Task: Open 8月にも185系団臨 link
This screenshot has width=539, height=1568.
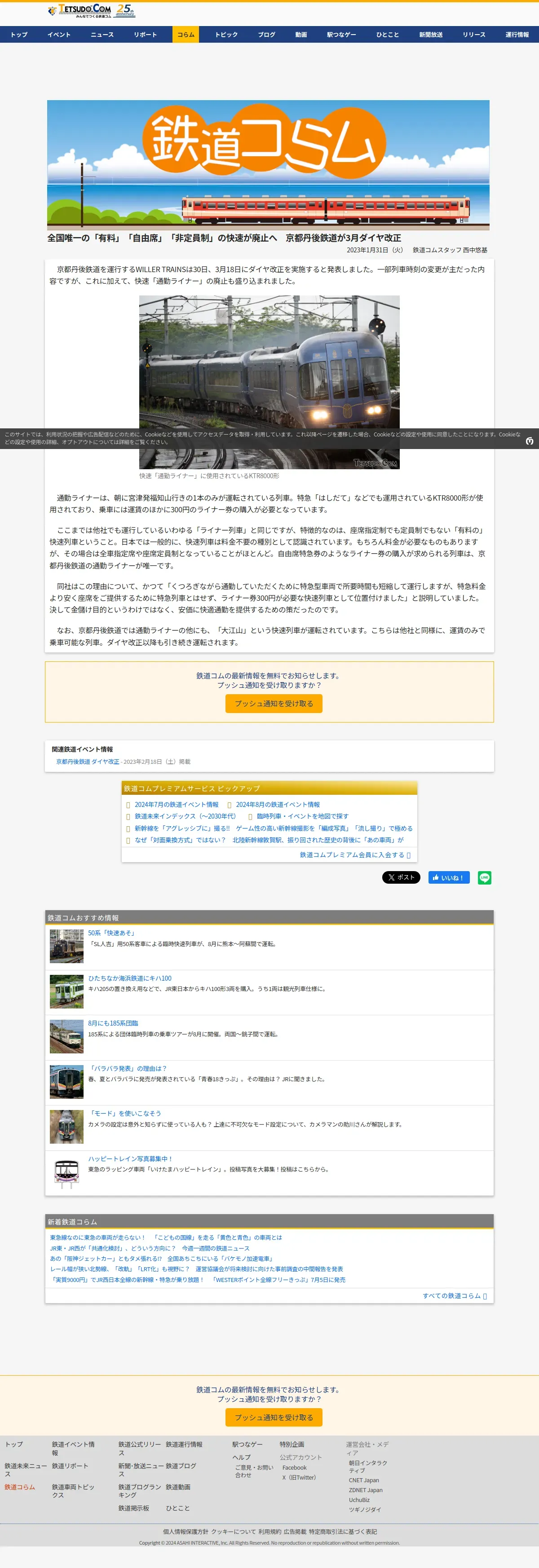Action: click(113, 1022)
